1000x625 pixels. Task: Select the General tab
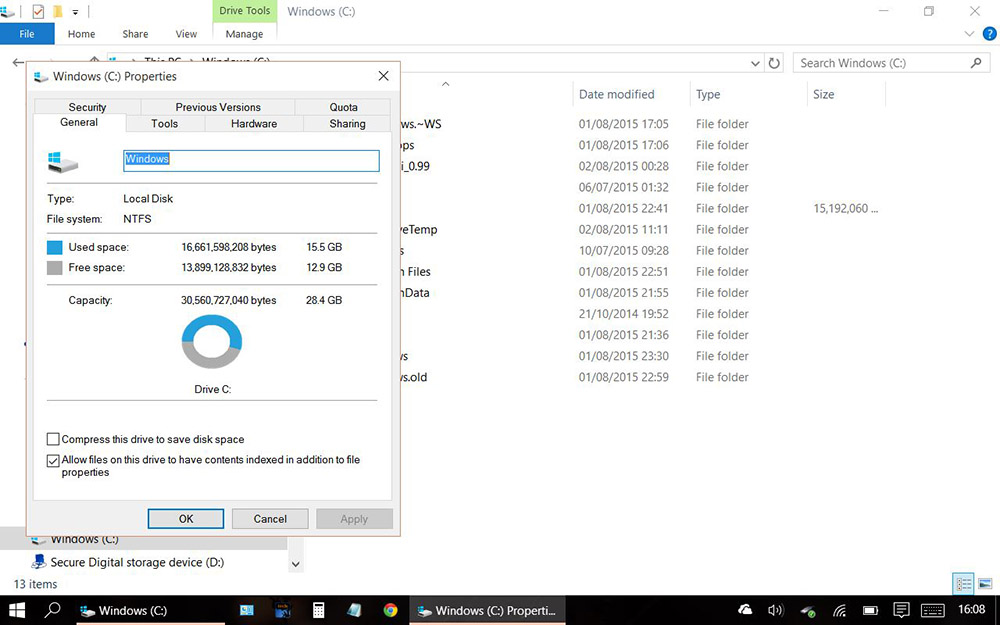[79, 122]
